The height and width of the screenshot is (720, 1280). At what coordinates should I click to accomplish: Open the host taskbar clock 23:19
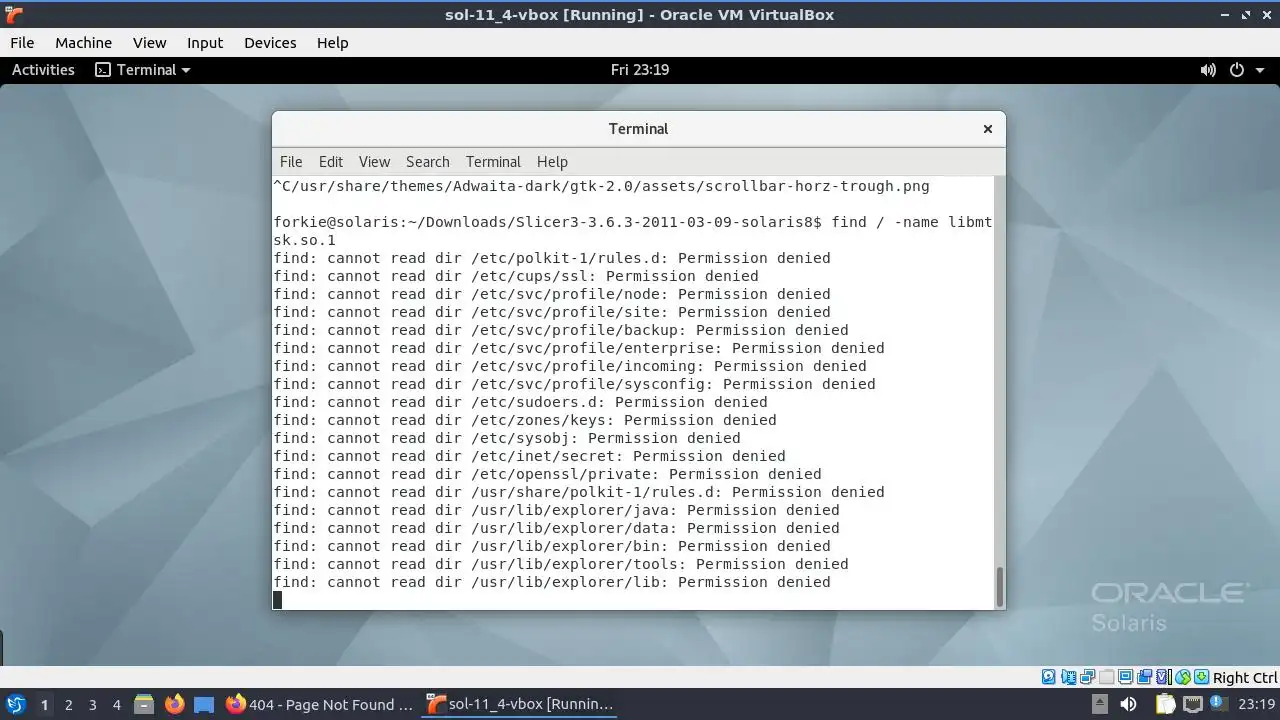tap(1257, 704)
